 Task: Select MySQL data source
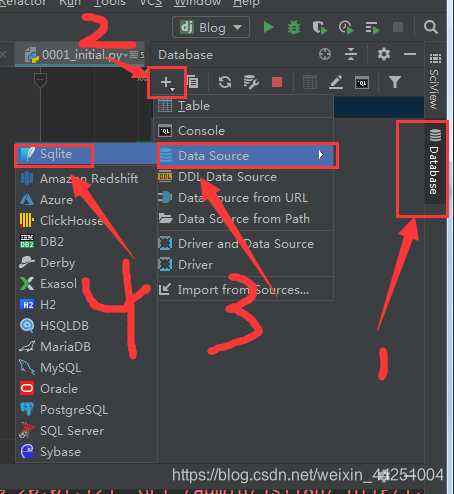coord(86,368)
